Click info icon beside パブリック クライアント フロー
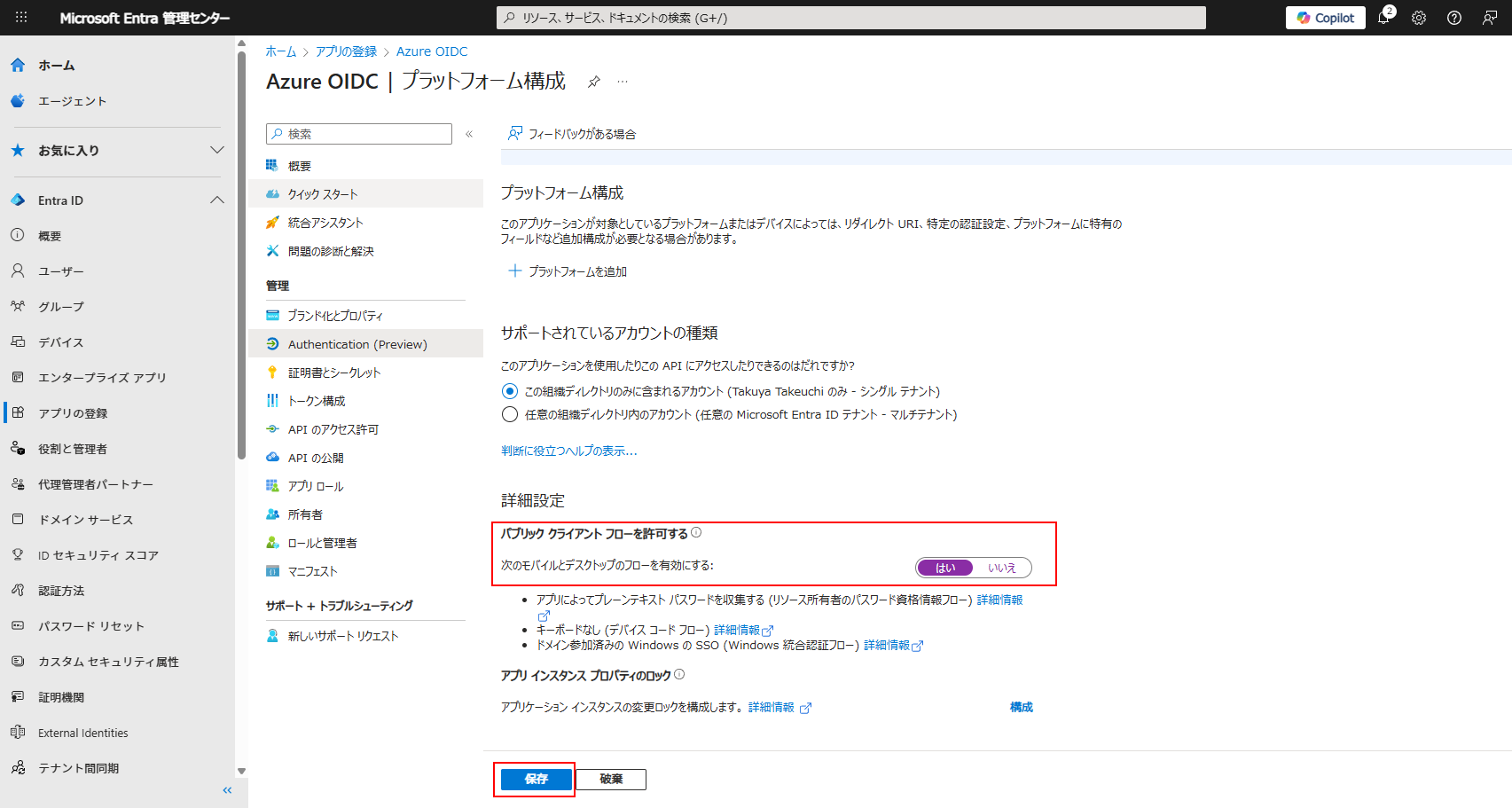 [x=696, y=533]
